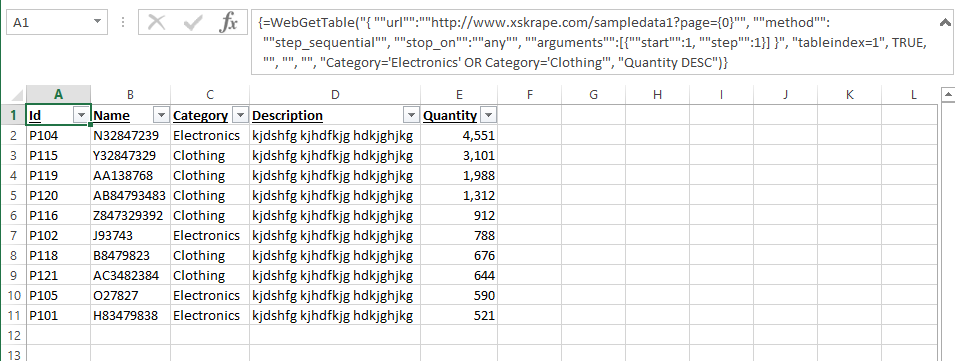This screenshot has height=361, width=955.
Task: Open the Description column filter dropdown
Action: click(412, 116)
